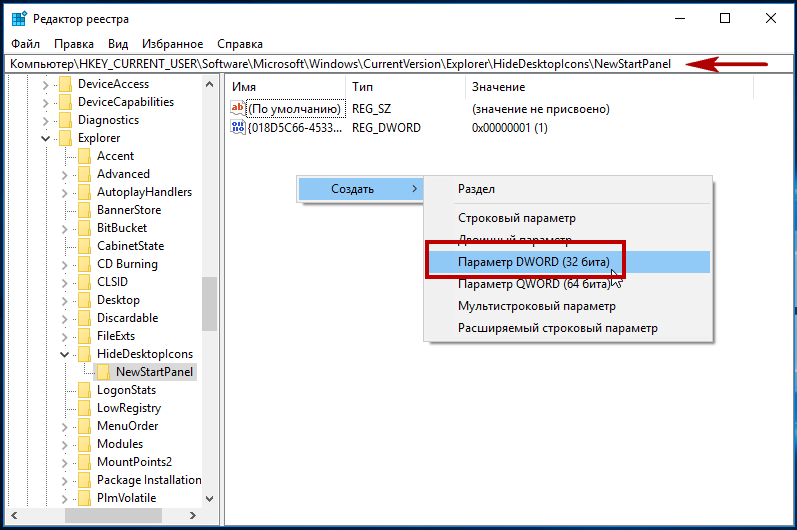Expand the Package Installation tree node
Image resolution: width=797 pixels, height=530 pixels.
[64, 481]
